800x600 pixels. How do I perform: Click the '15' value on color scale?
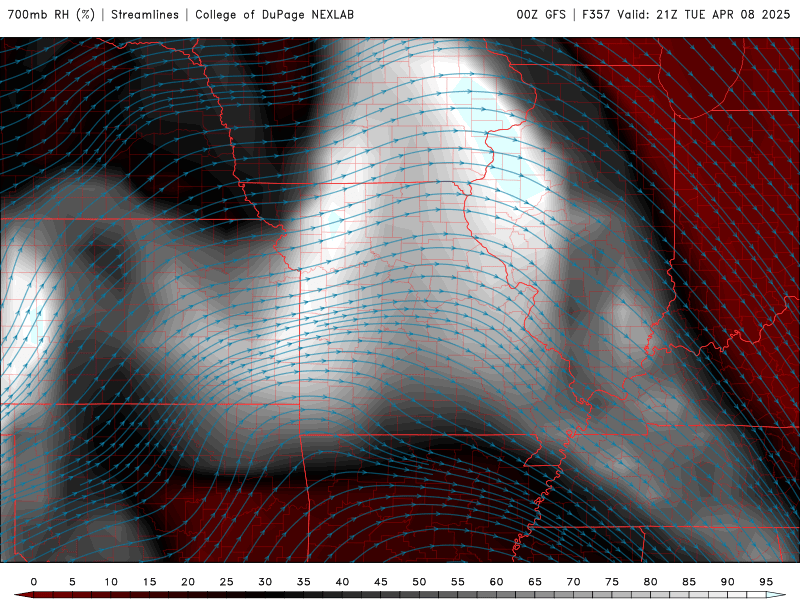click(149, 582)
